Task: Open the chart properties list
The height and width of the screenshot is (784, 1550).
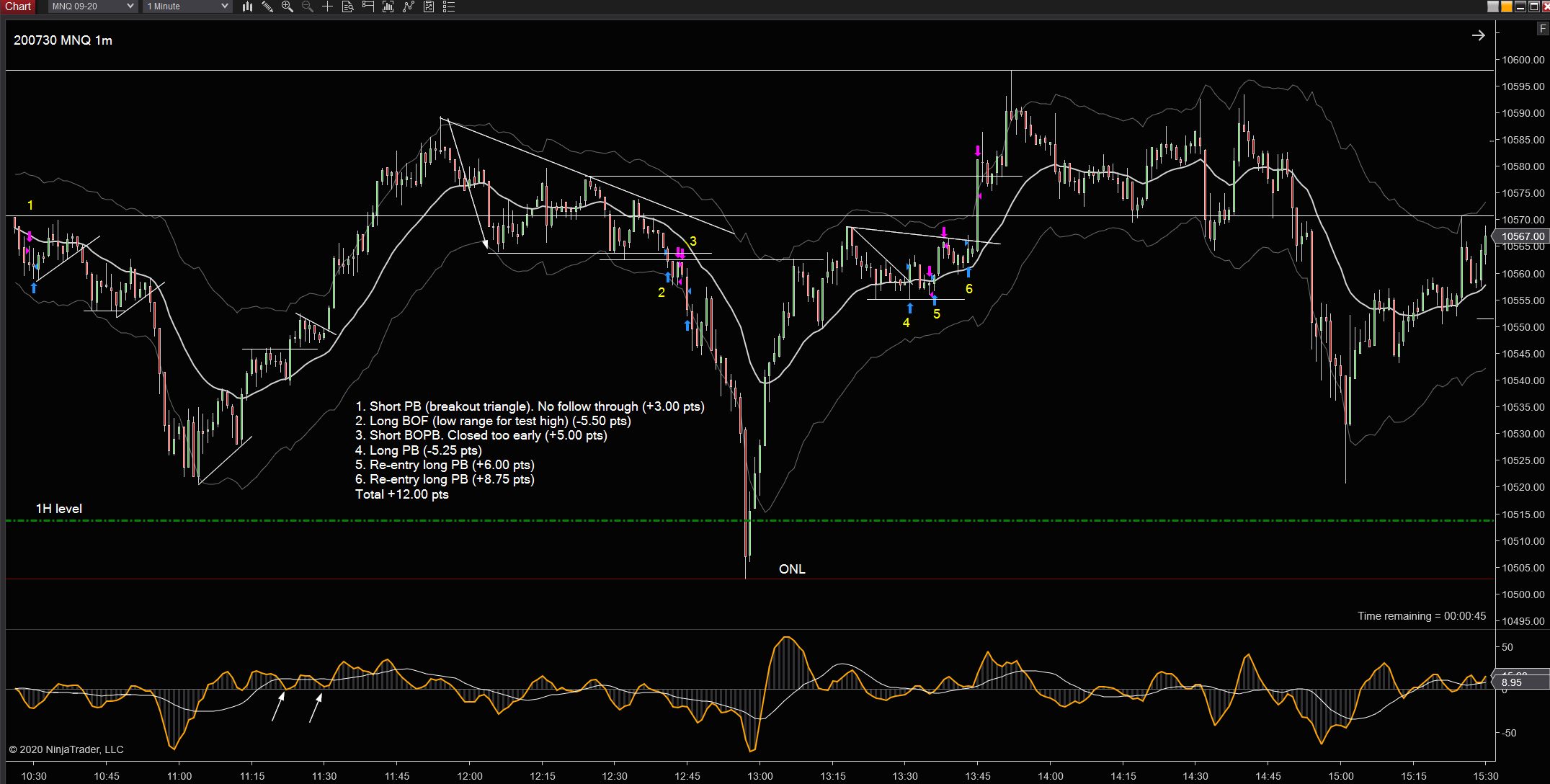Action: pos(449,6)
